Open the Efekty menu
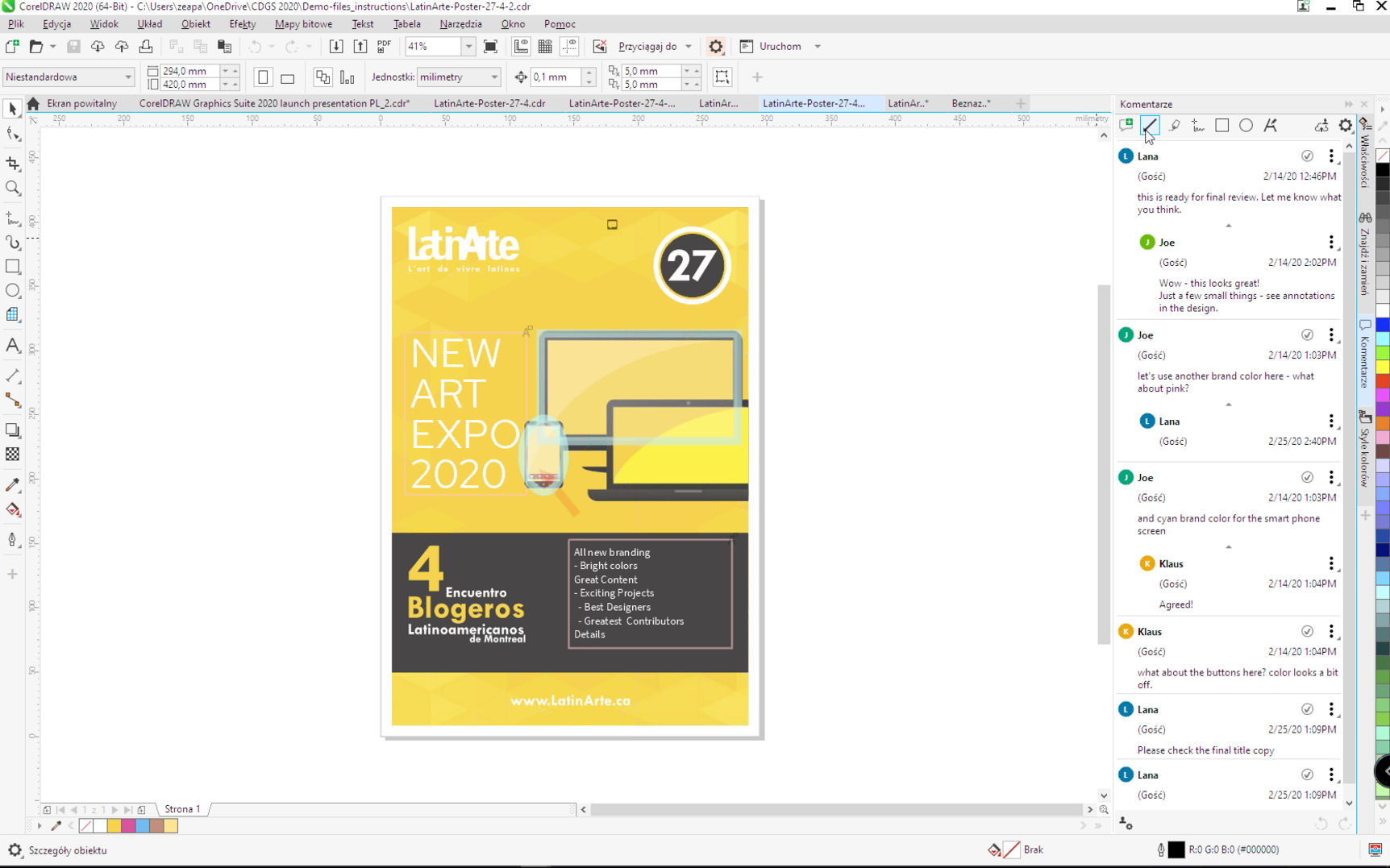 [242, 24]
